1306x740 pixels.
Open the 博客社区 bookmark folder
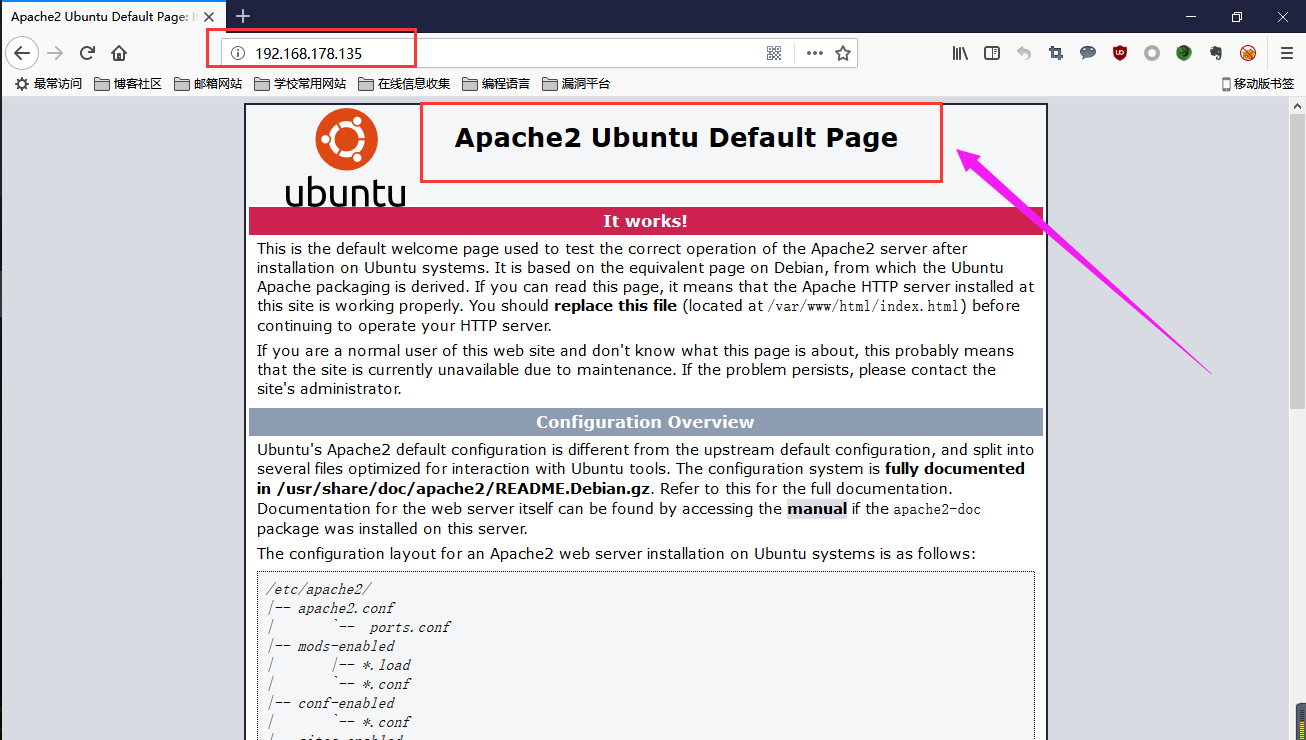(128, 84)
